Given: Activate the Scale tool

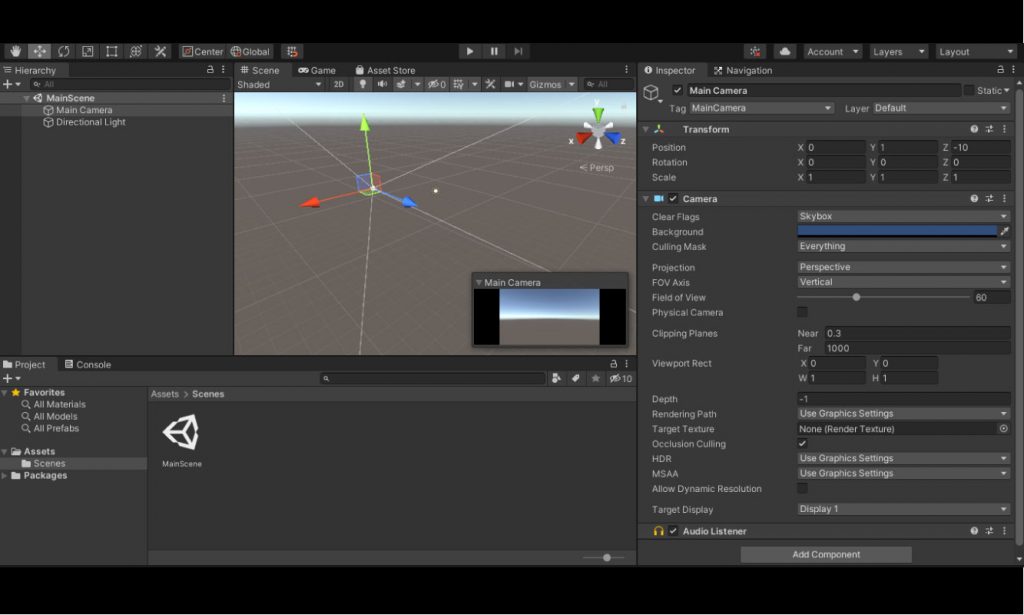Looking at the screenshot, I should (86, 51).
